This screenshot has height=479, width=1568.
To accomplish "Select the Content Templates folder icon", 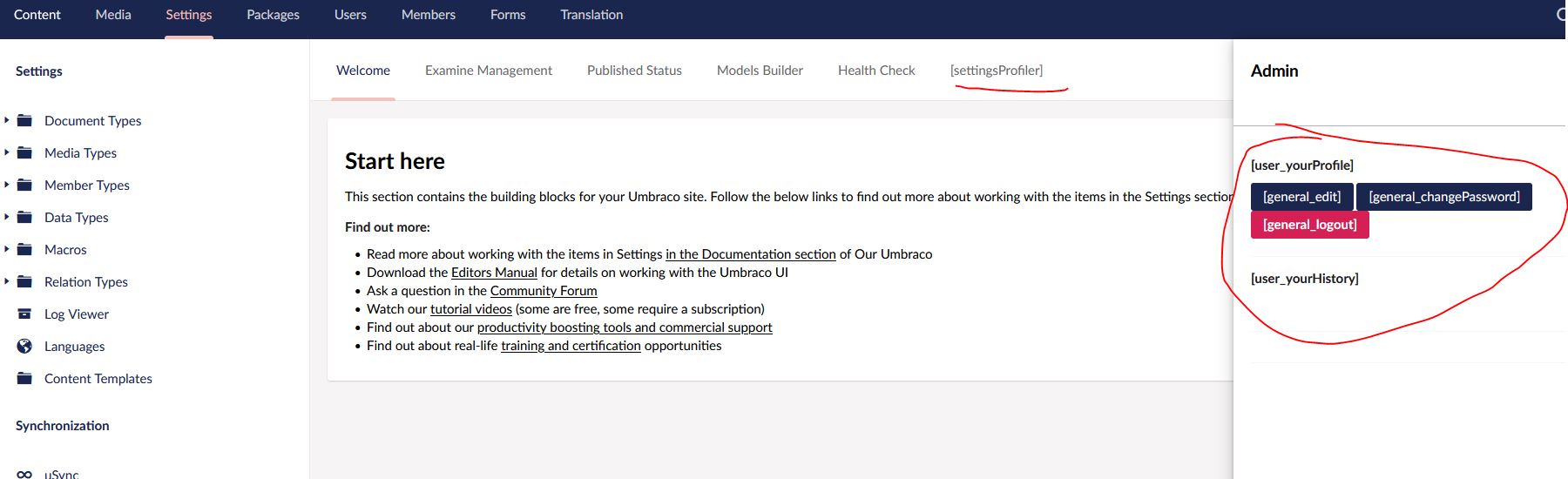I will tap(24, 378).
